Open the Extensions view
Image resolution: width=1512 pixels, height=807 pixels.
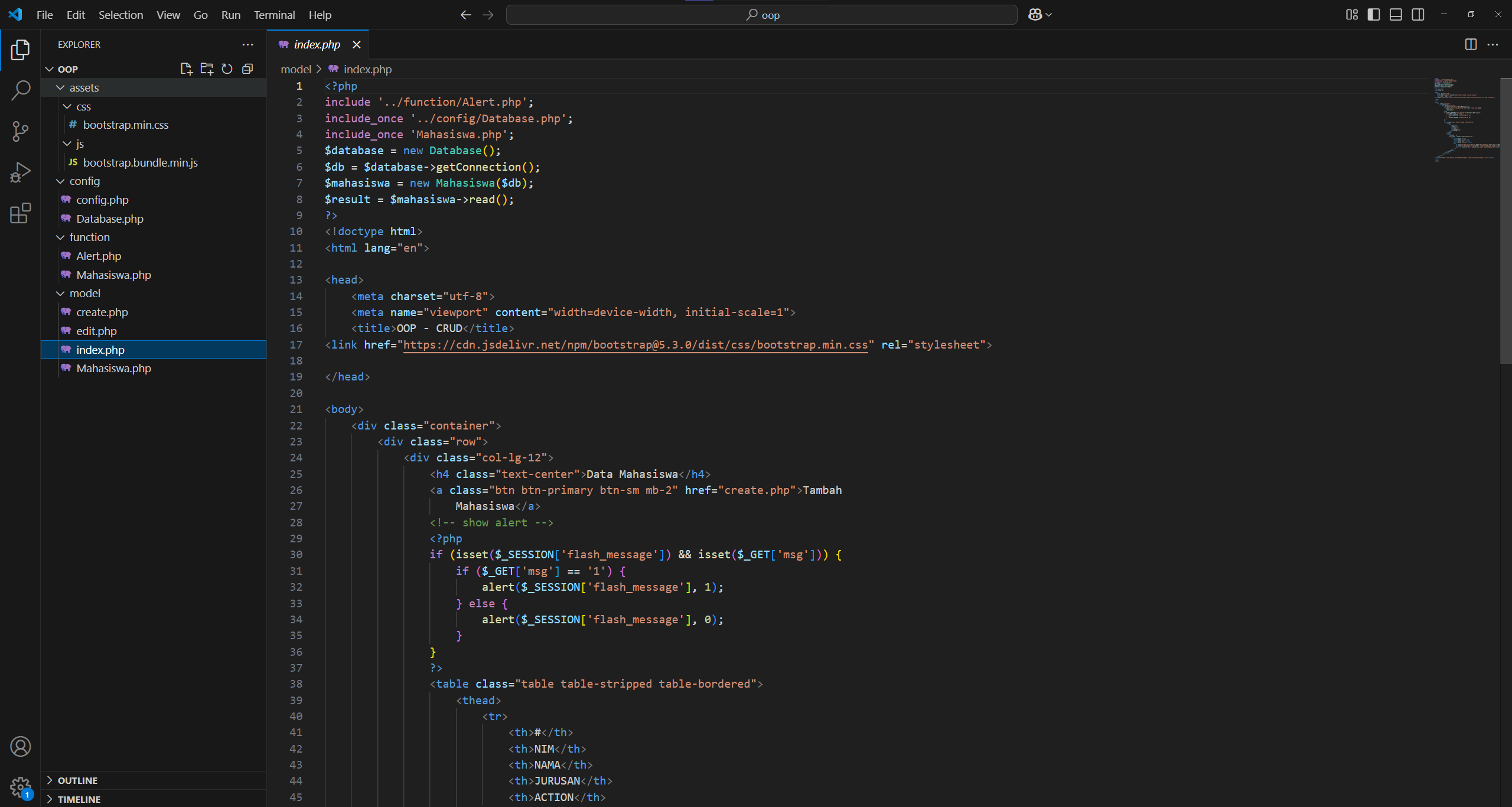click(21, 213)
